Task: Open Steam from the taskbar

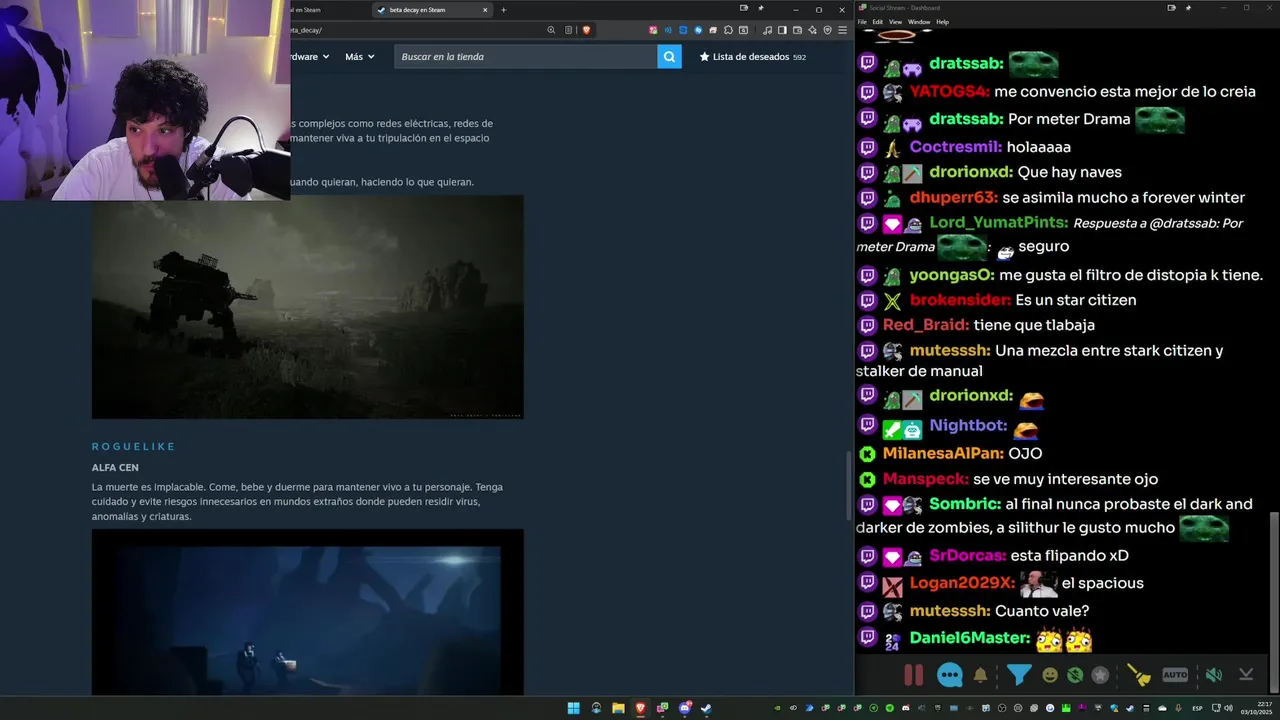Action: pyautogui.click(x=705, y=708)
